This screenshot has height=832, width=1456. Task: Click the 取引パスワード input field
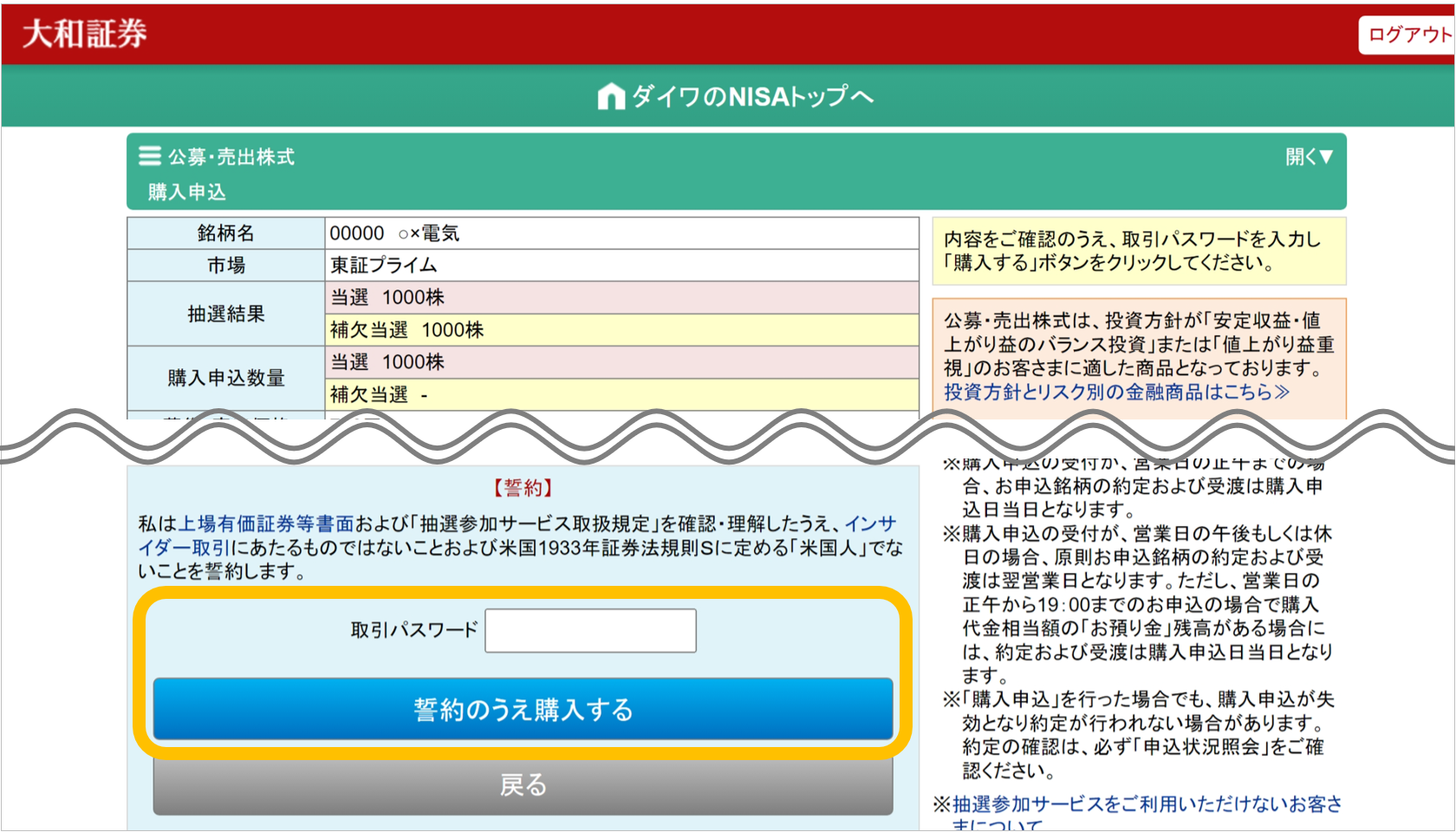pyautogui.click(x=590, y=630)
